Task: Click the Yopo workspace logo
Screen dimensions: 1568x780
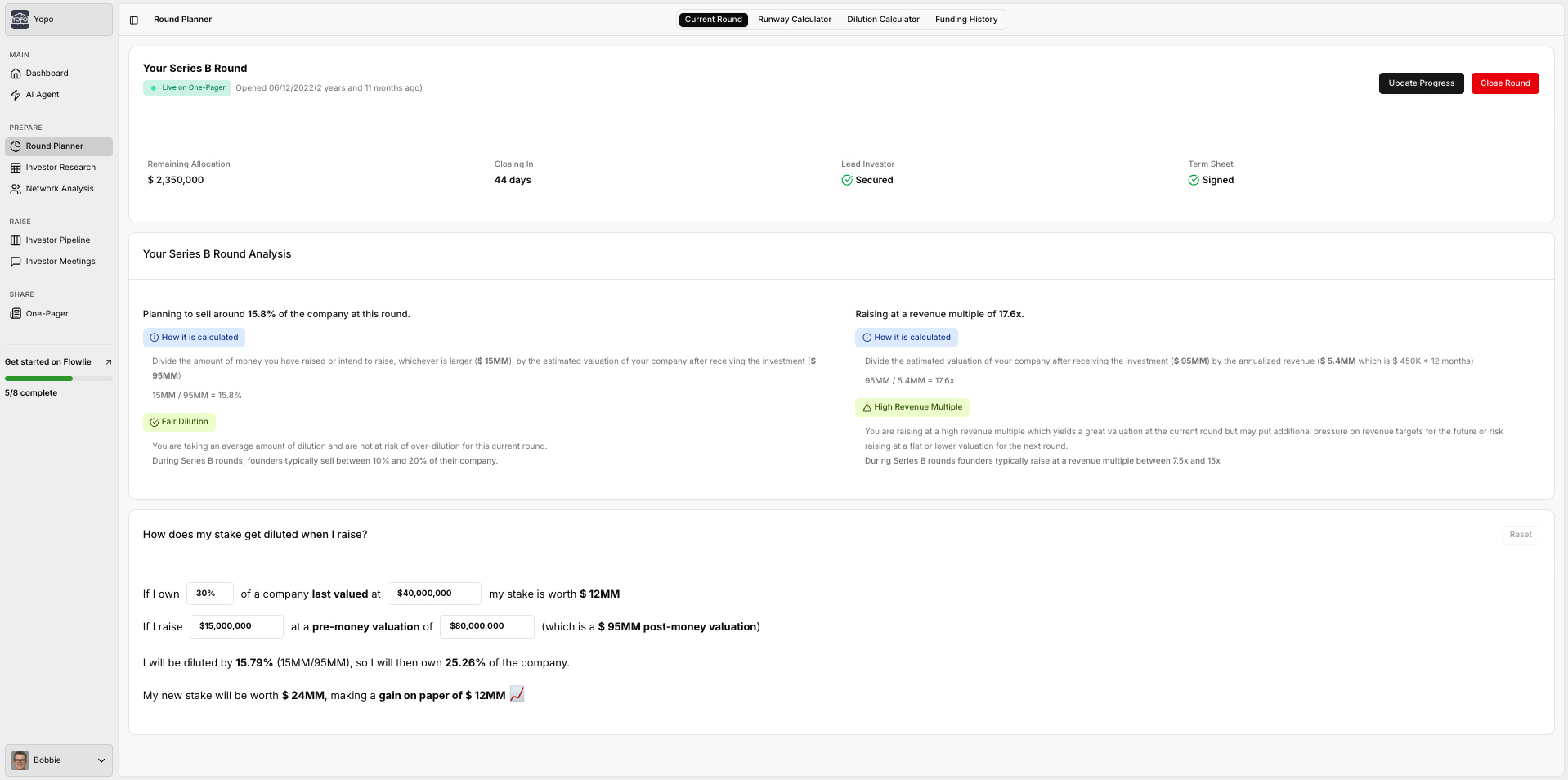Action: click(20, 20)
